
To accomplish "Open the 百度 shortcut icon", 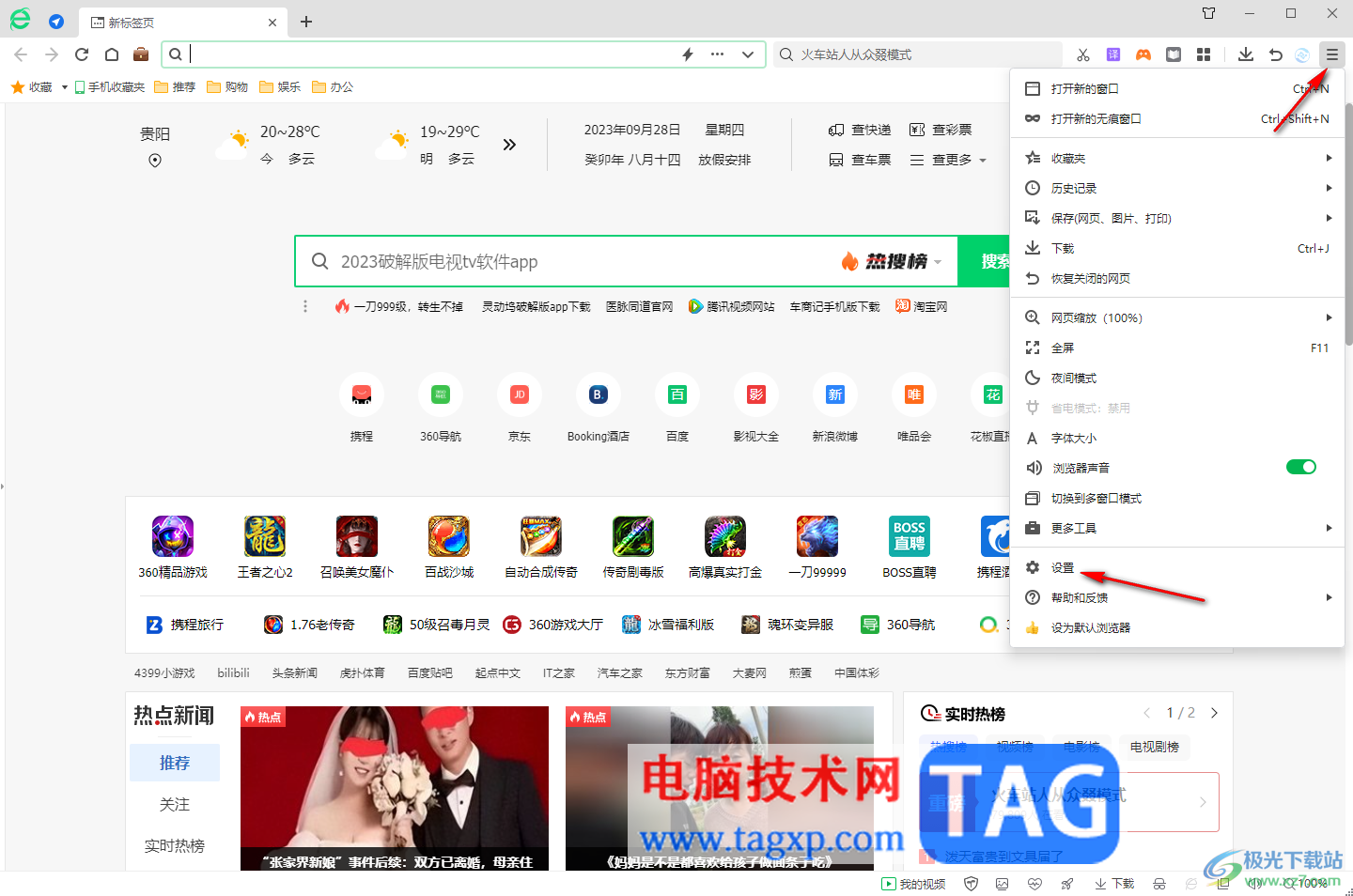I will coord(677,395).
